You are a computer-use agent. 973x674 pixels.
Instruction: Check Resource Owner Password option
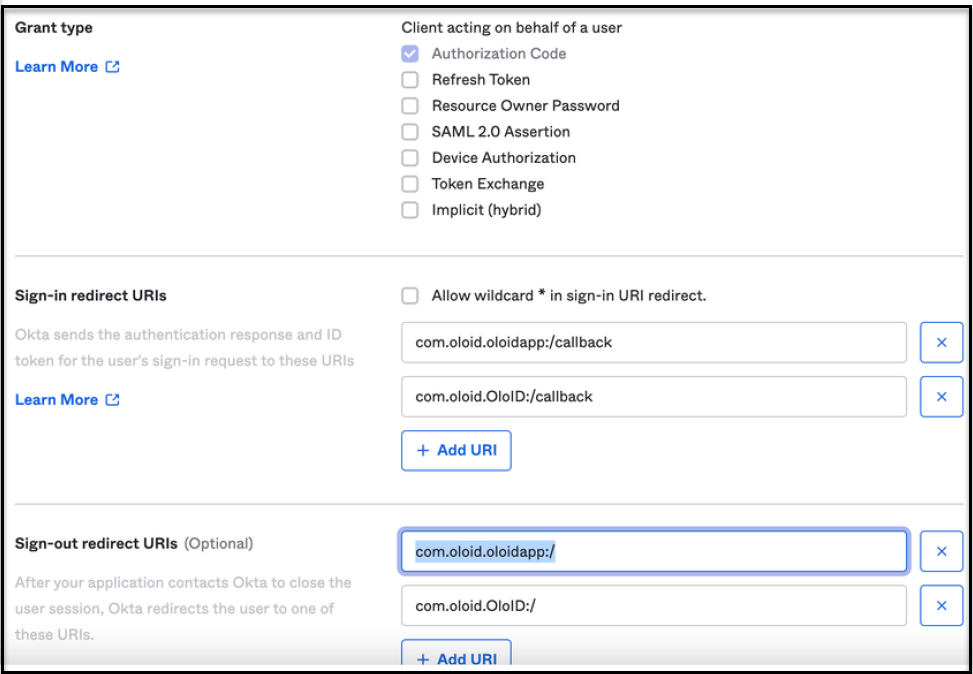pyautogui.click(x=410, y=106)
